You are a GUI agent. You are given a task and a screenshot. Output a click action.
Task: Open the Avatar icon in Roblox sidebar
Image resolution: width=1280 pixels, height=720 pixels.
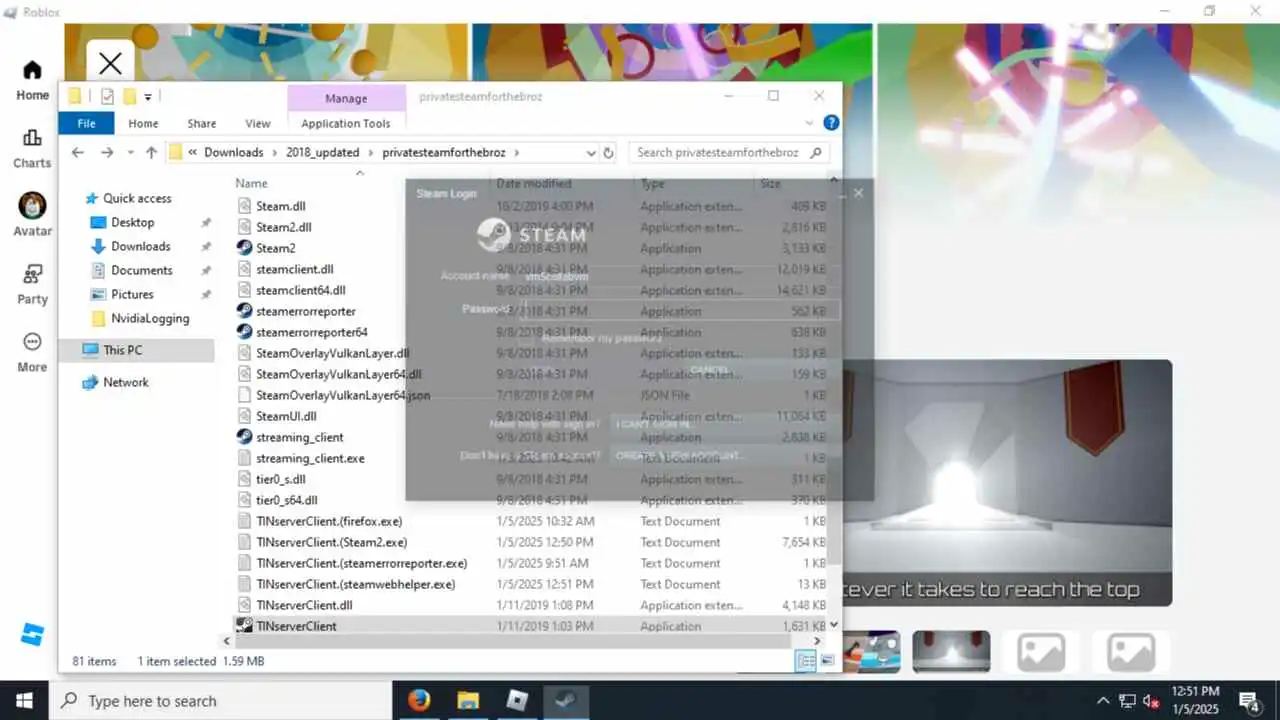tap(32, 205)
